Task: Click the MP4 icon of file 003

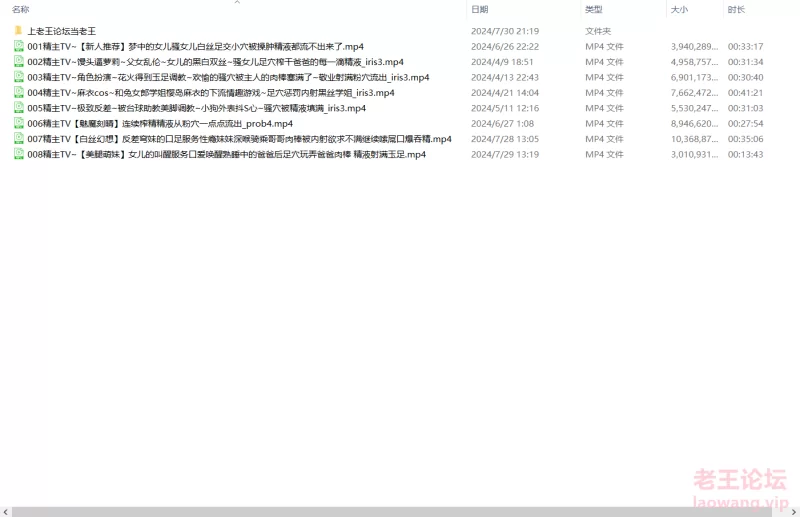Action: [x=18, y=77]
